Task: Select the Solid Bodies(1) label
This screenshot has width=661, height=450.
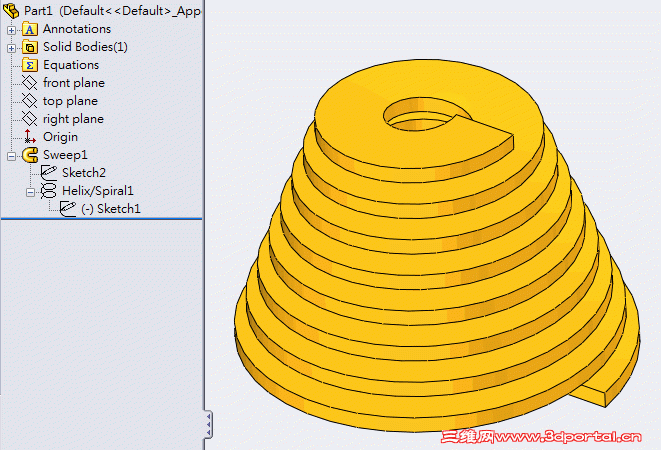Action: coord(85,47)
